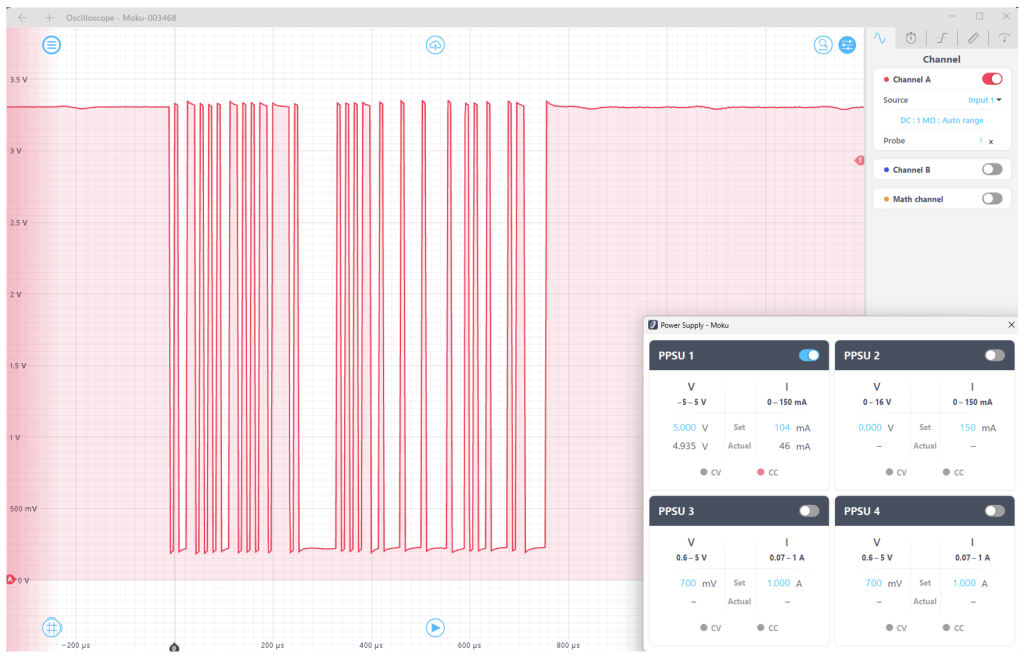Enable the Channel B toggle
Image resolution: width=1024 pixels, height=659 pixels.
coord(992,169)
